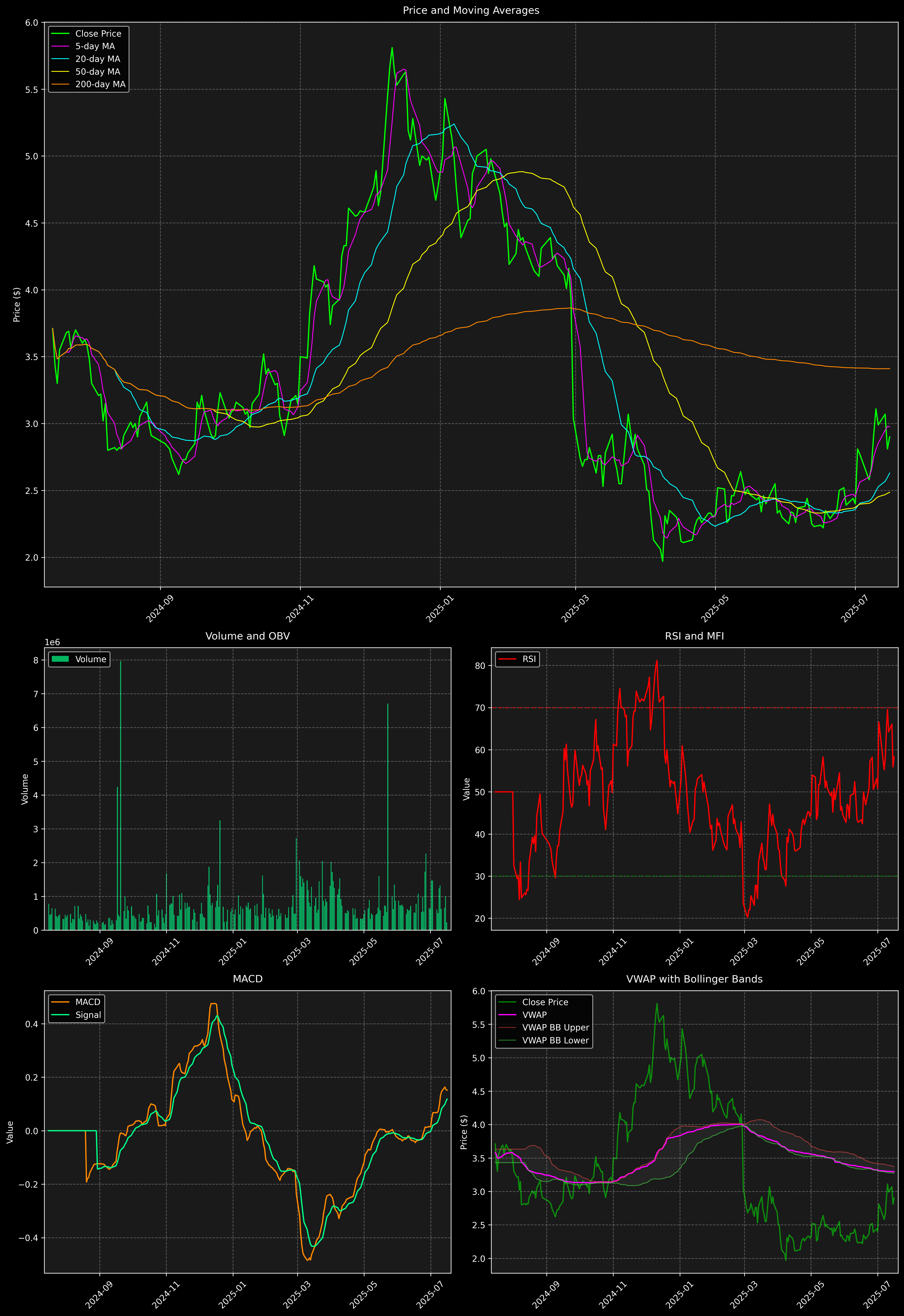Click the "VWAP BB Upper" legend label

coord(556,1028)
